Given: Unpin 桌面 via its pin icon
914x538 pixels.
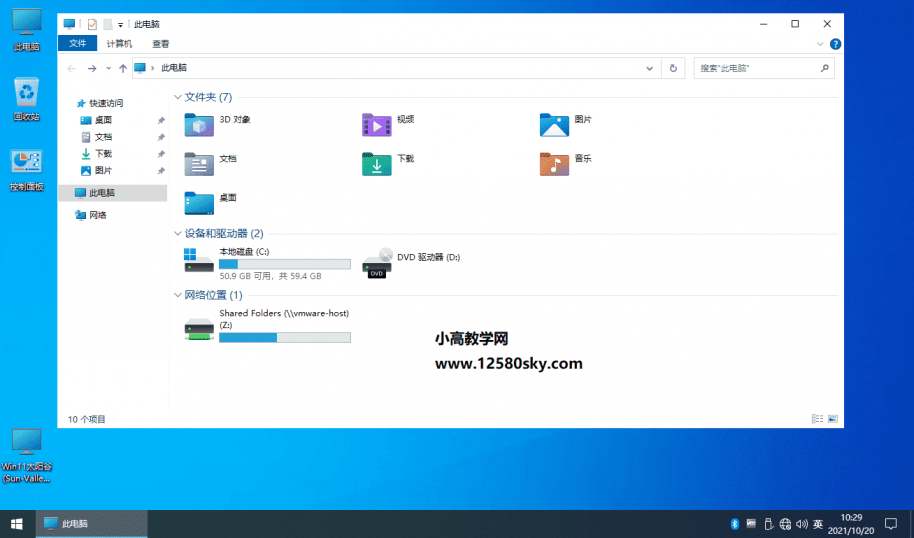Looking at the screenshot, I should (161, 121).
